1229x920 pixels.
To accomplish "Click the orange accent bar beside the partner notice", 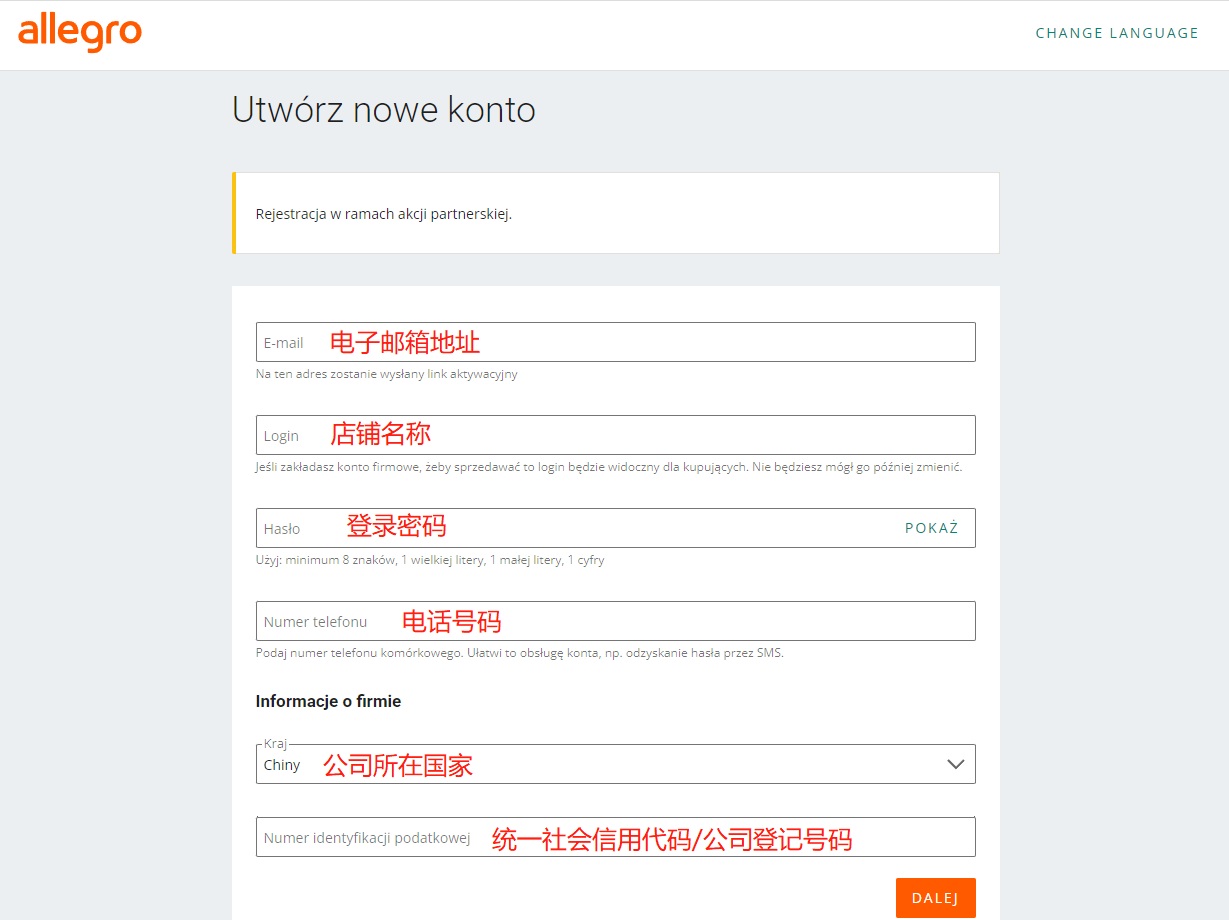I will pyautogui.click(x=234, y=212).
